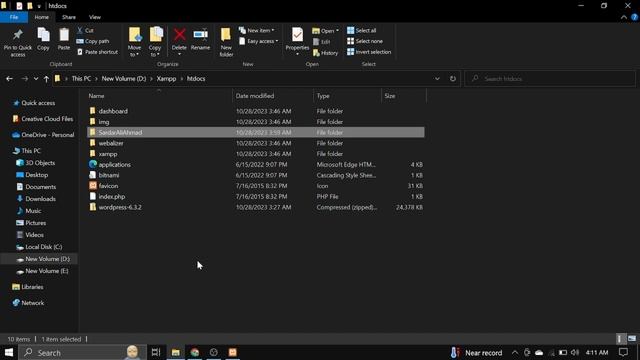The image size is (640, 360).
Task: Switch to large icons view
Action: coord(632,339)
